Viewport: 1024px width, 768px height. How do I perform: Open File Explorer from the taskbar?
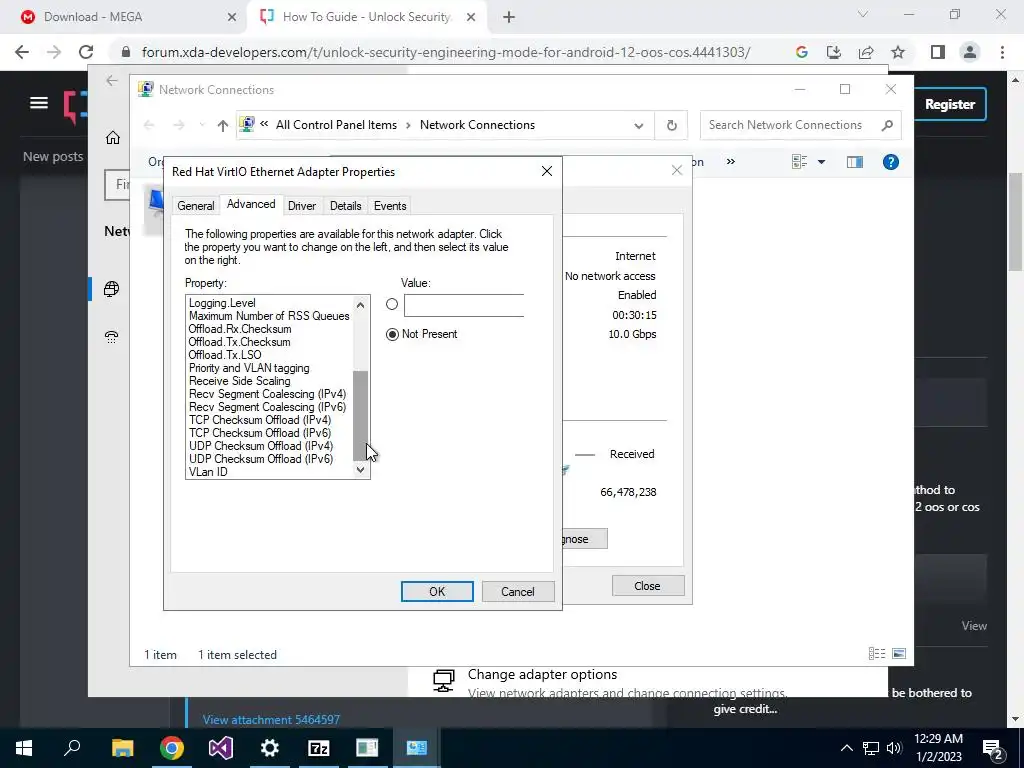point(123,748)
